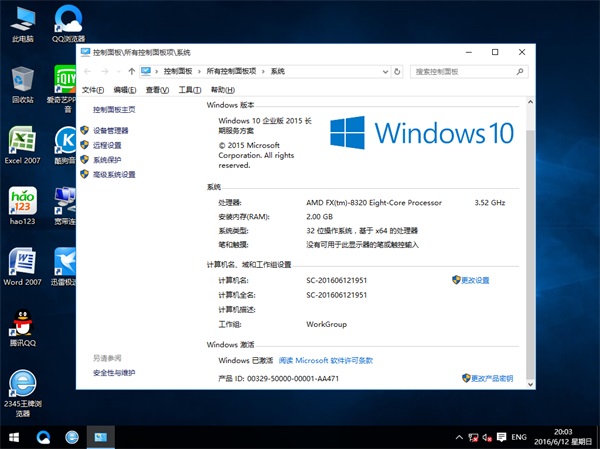Open 远程设置 (Remote settings) link
The width and height of the screenshot is (600, 449).
pos(106,145)
